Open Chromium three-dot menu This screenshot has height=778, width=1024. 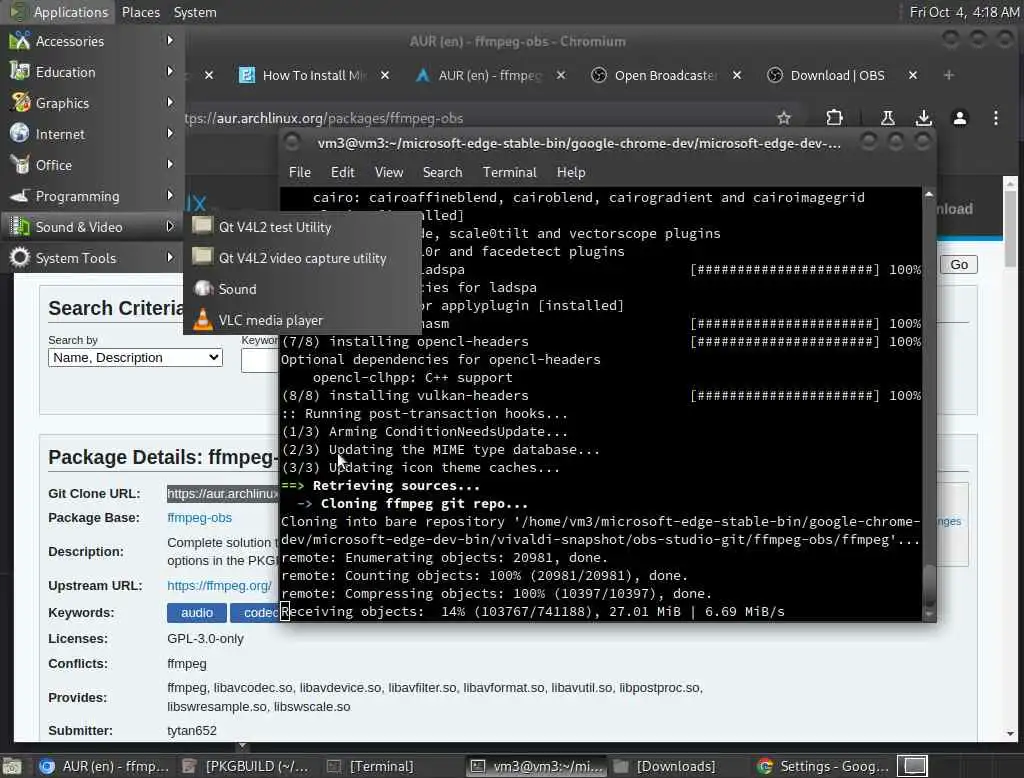(x=995, y=118)
